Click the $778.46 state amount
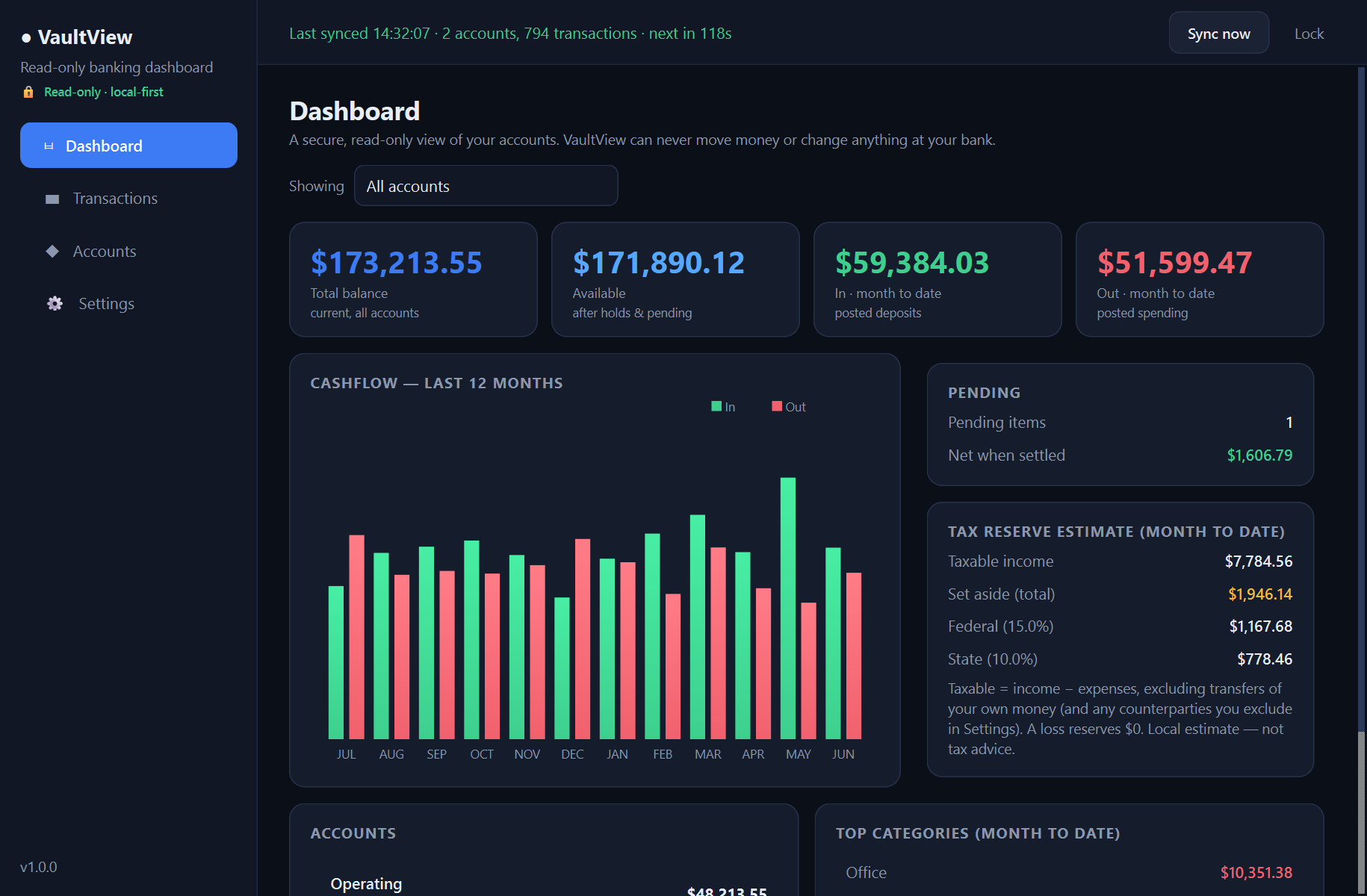Viewport: 1367px width, 896px height. pyautogui.click(x=1265, y=659)
